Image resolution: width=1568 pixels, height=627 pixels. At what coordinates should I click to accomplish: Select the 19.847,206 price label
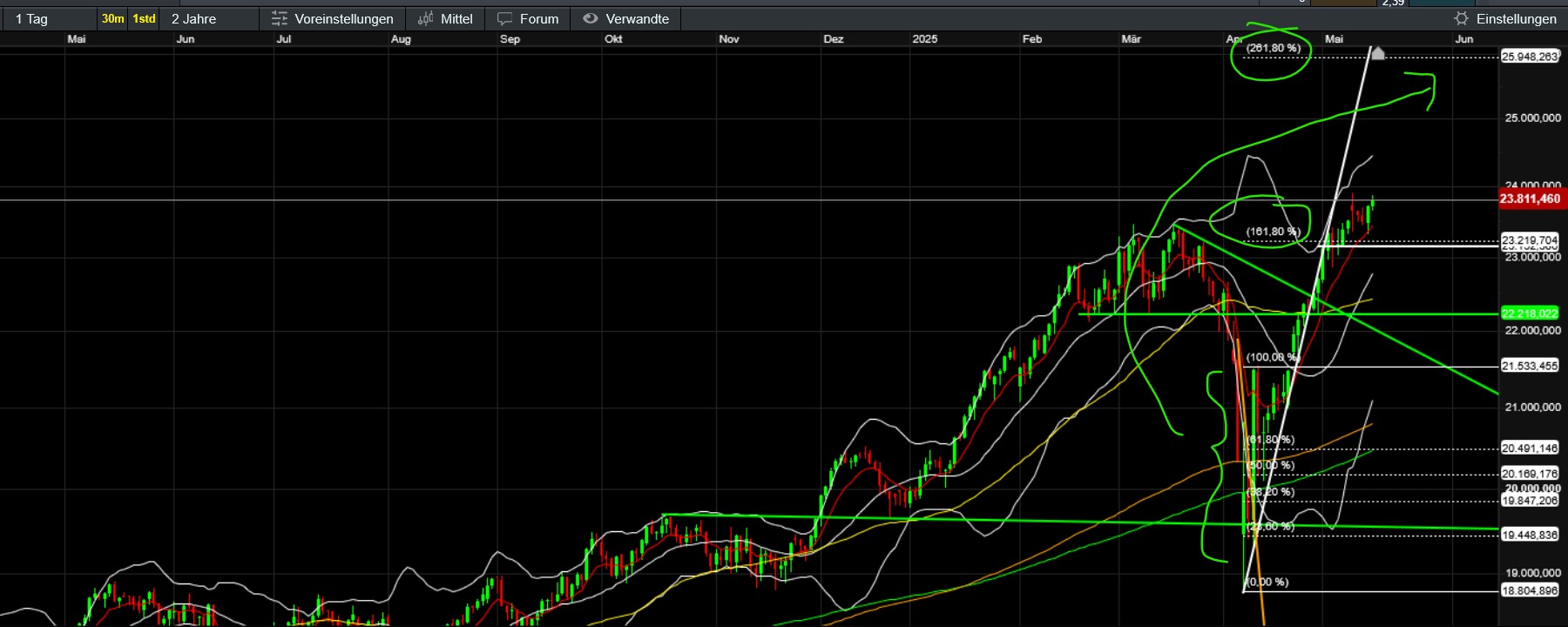[x=1530, y=501]
